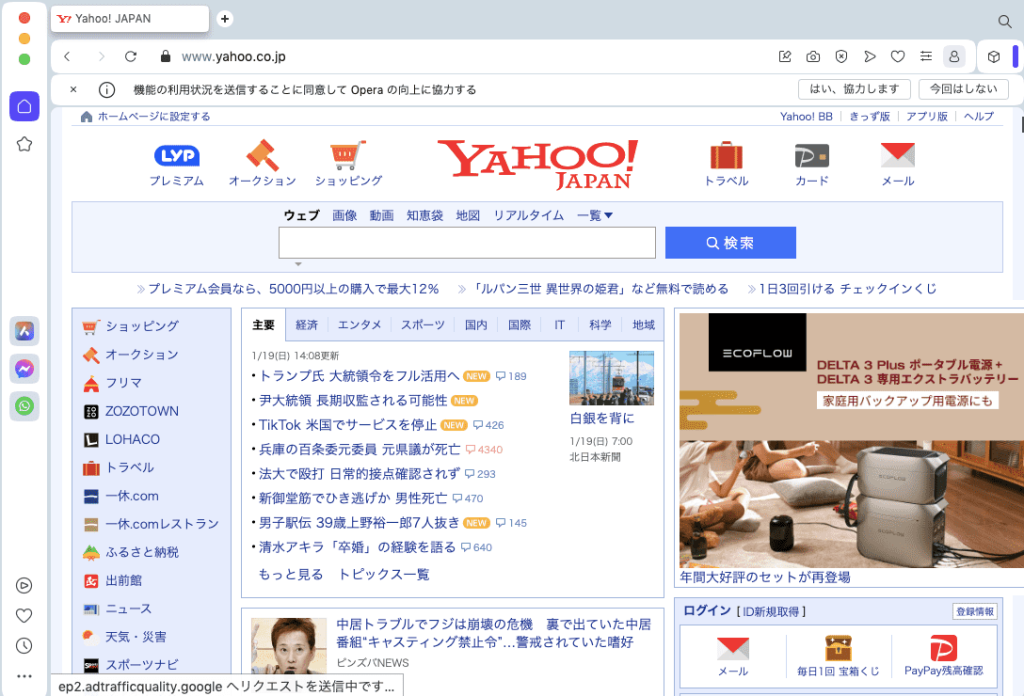Open Aria AI icon in sidebar
Viewport: 1024px width, 696px height.
[x=24, y=331]
